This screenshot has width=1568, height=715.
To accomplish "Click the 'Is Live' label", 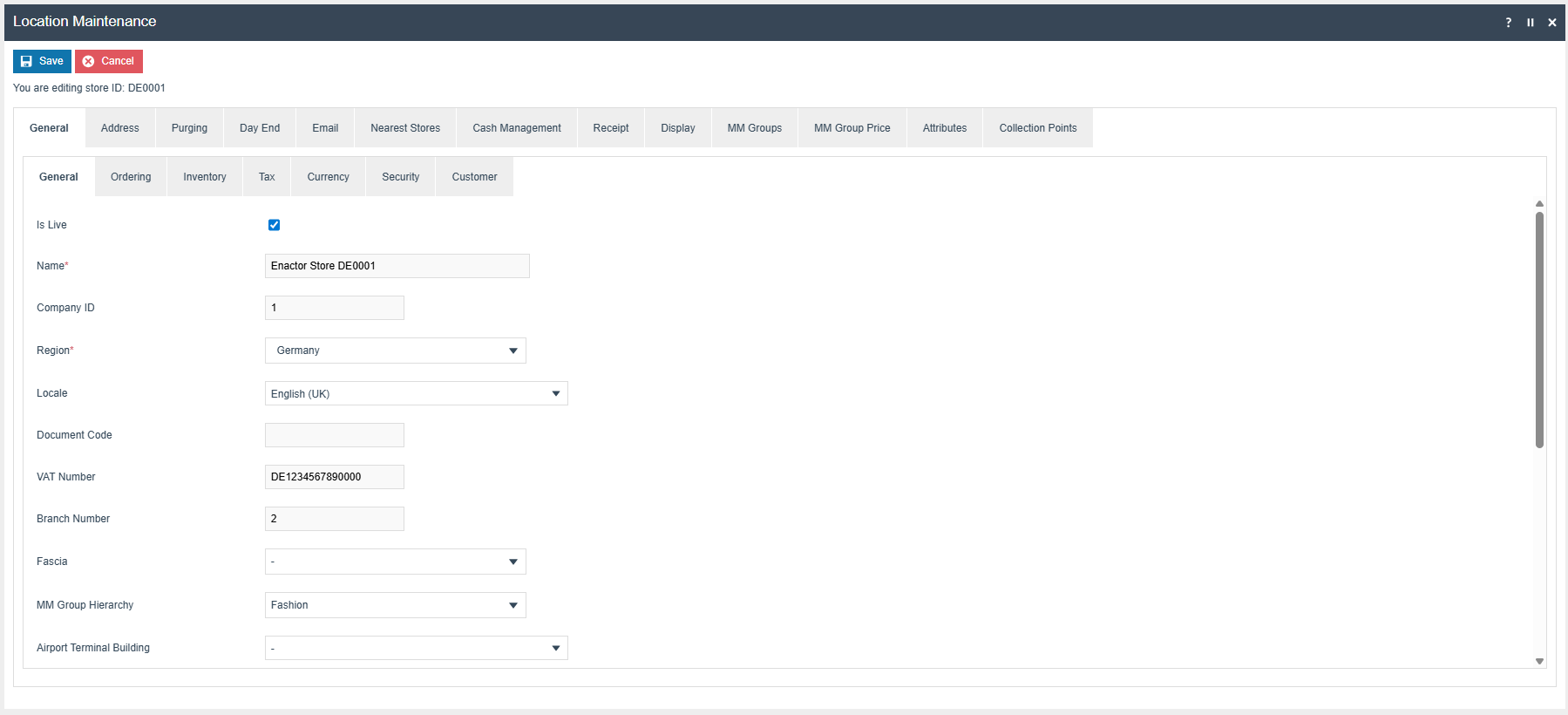I will (x=51, y=225).
